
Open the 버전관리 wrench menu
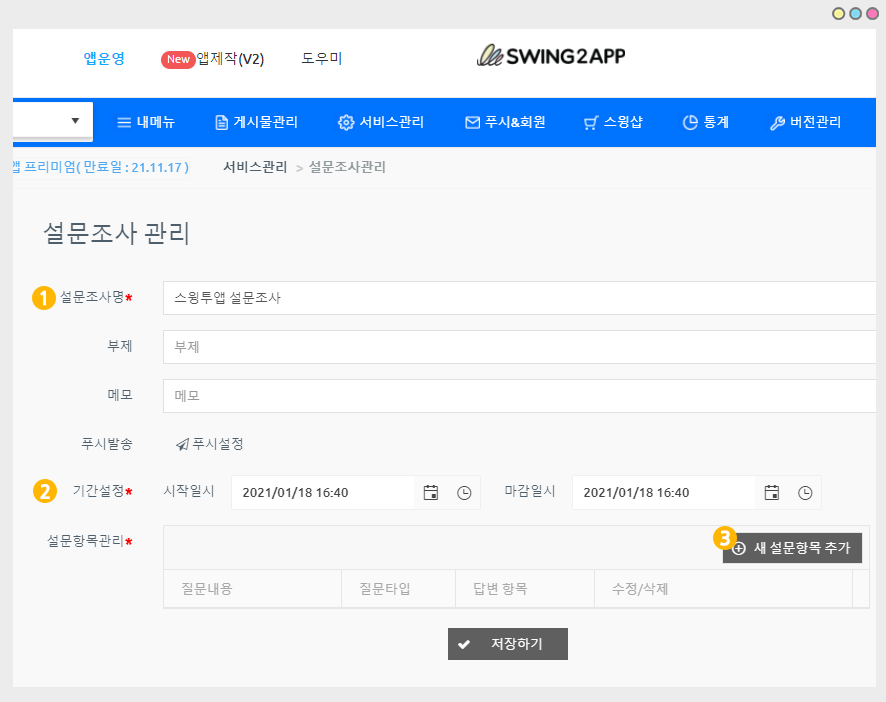click(805, 123)
